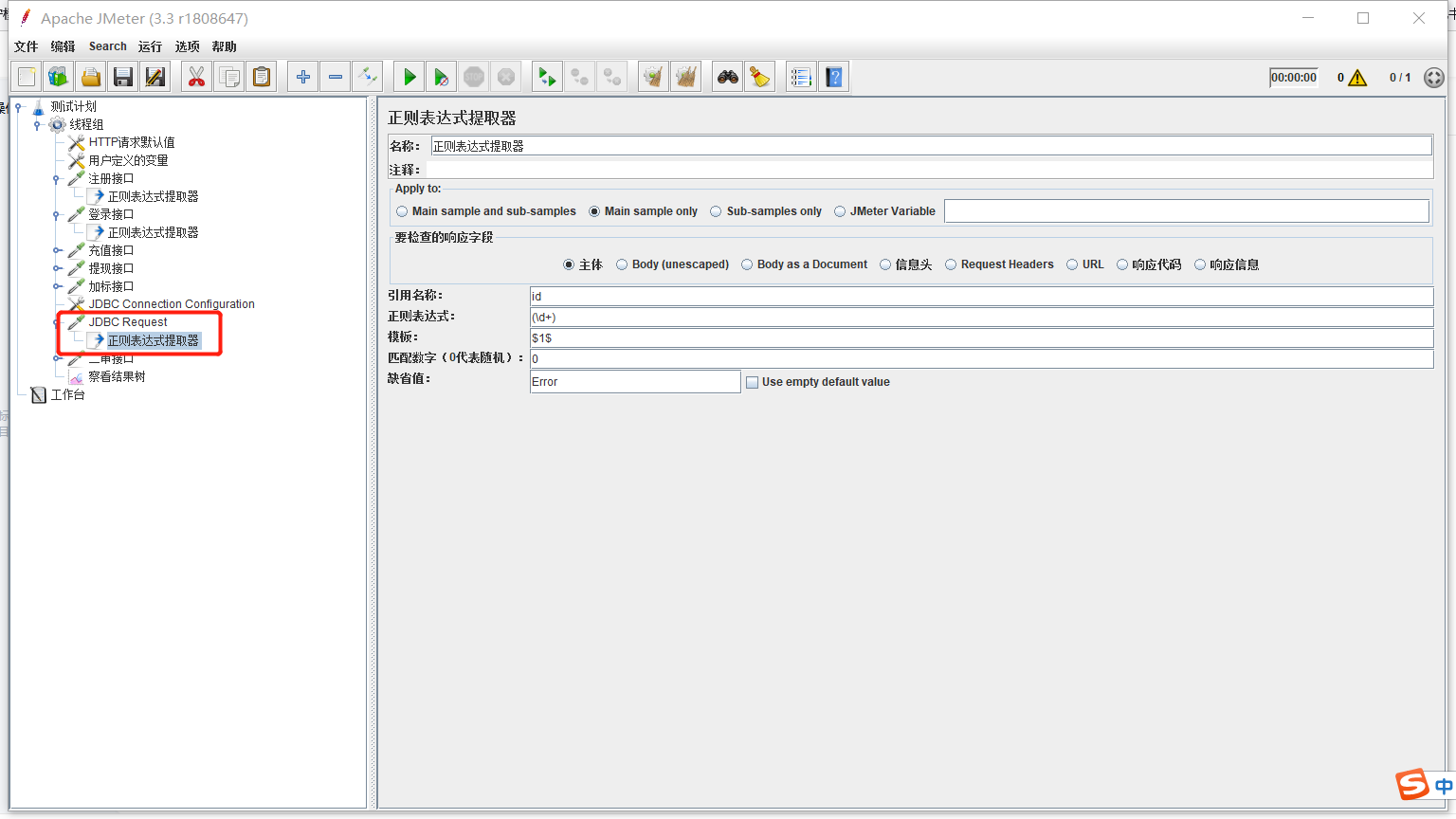Open the 帮助 menu
The image size is (1456, 819).
(x=224, y=46)
